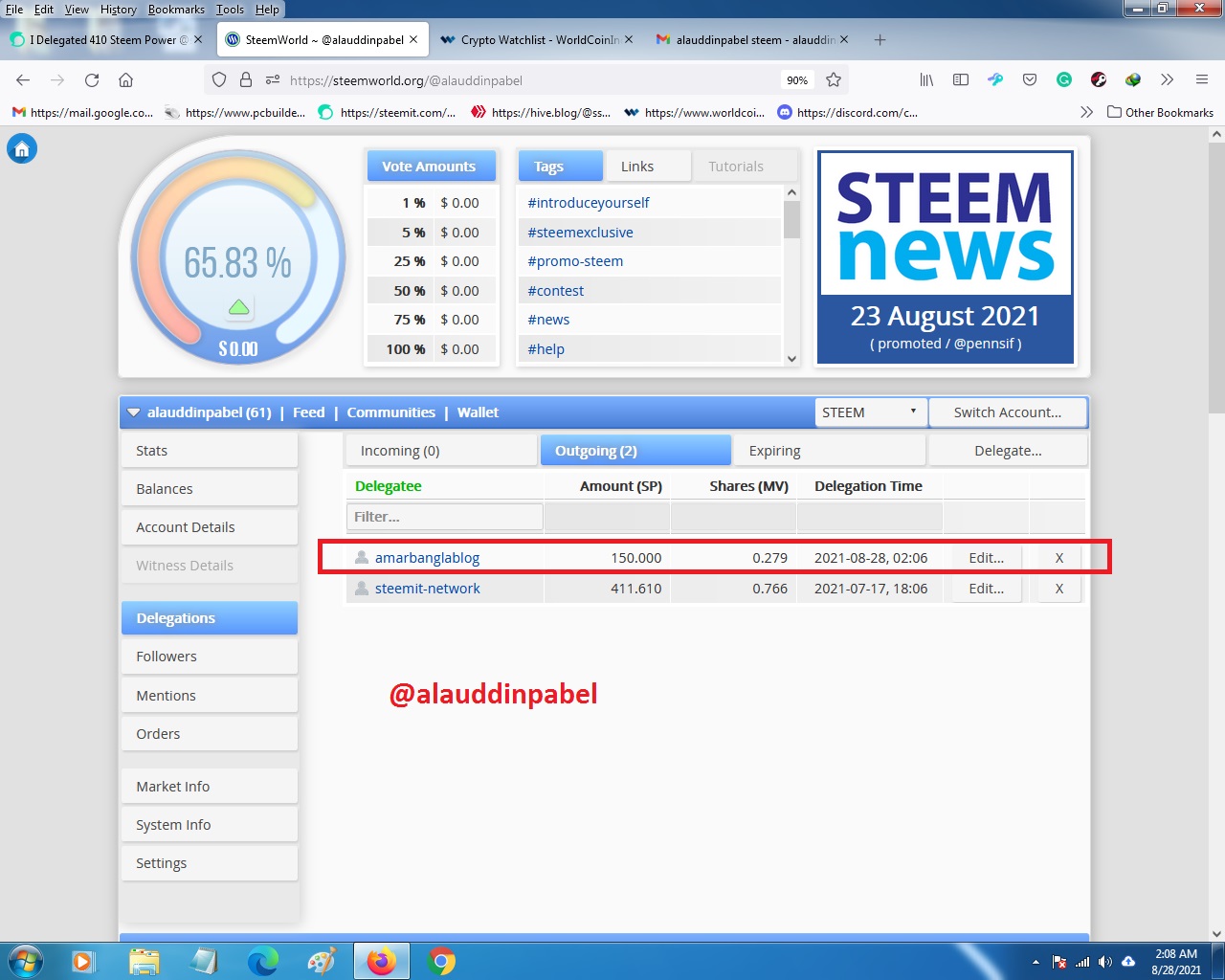The height and width of the screenshot is (980, 1225).
Task: Close the Crypto Watchlist tab
Action: point(629,40)
